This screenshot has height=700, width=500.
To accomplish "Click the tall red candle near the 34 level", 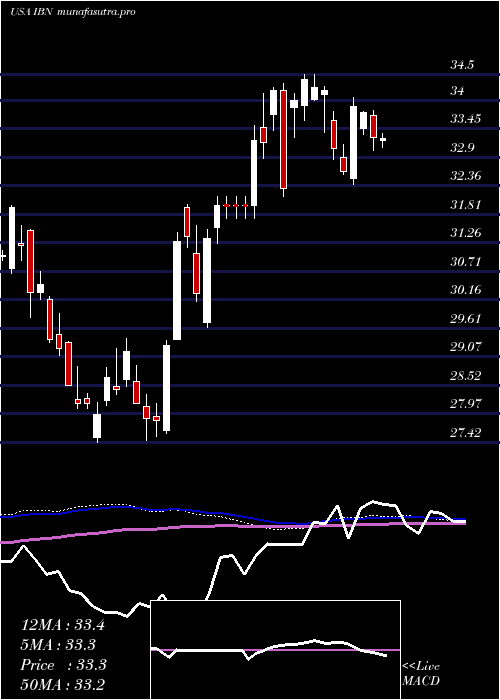I will pos(283,139).
